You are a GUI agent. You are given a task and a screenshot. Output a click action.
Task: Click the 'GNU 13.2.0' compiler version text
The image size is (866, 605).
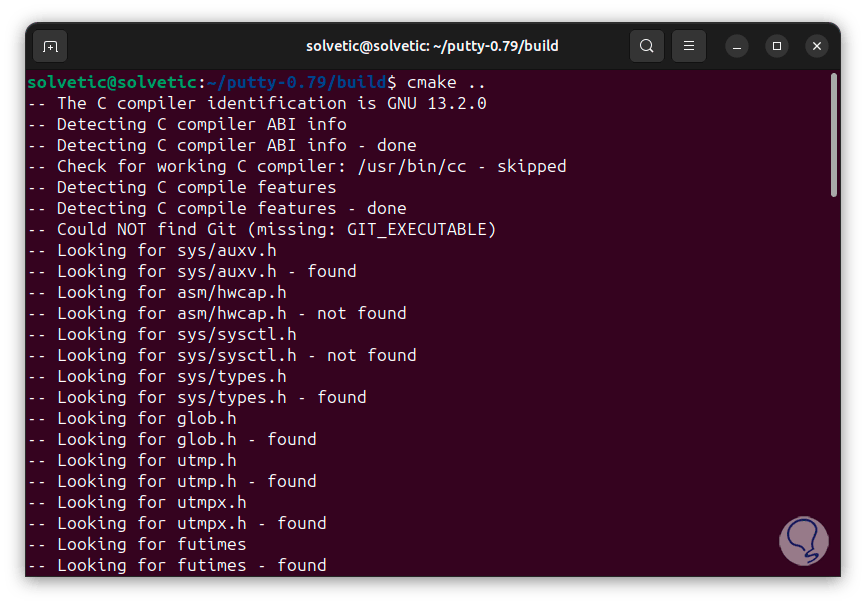click(436, 103)
